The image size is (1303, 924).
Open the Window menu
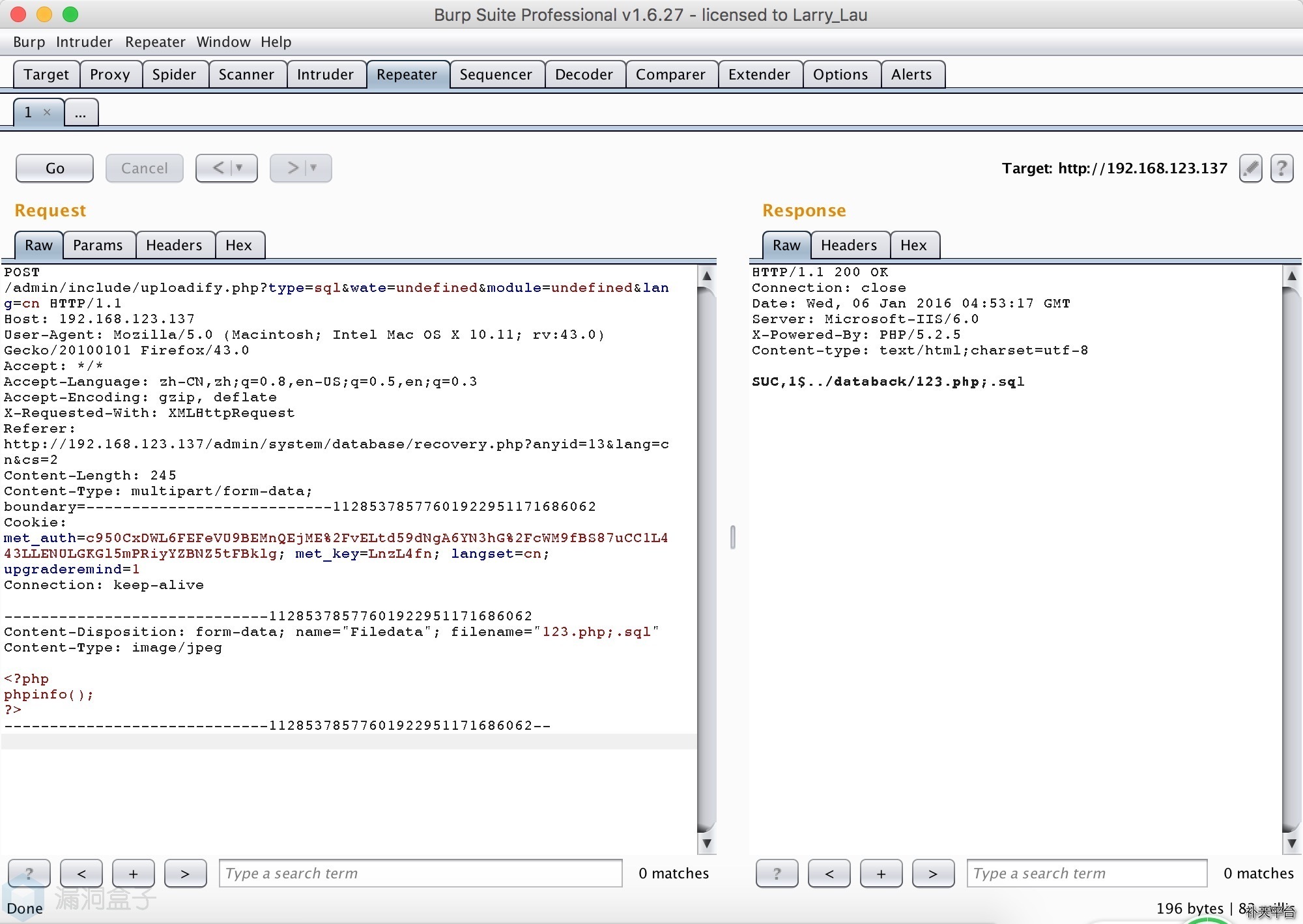[x=223, y=42]
